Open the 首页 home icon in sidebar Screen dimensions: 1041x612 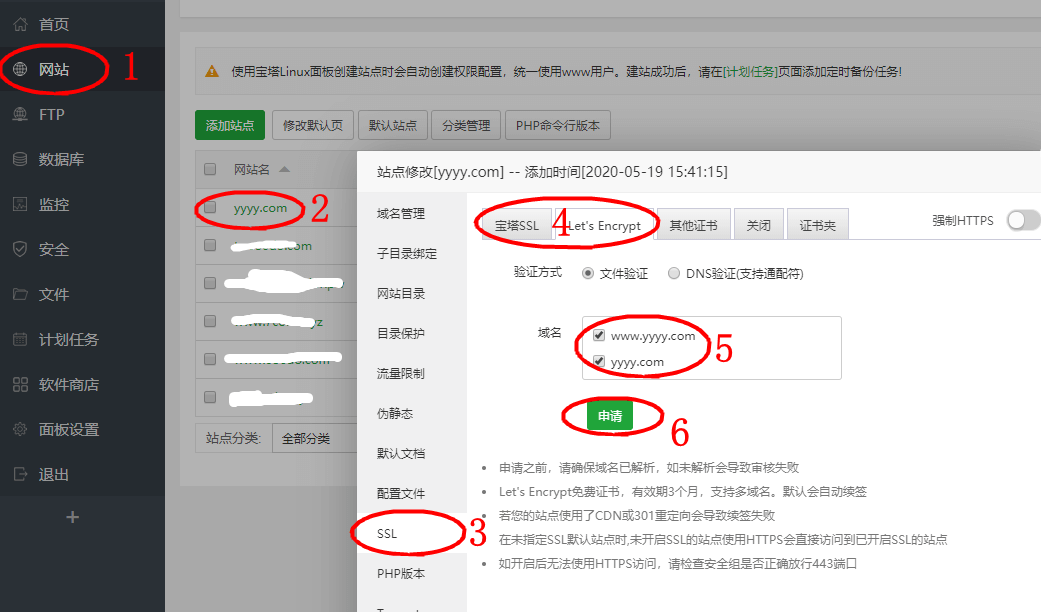(21, 25)
